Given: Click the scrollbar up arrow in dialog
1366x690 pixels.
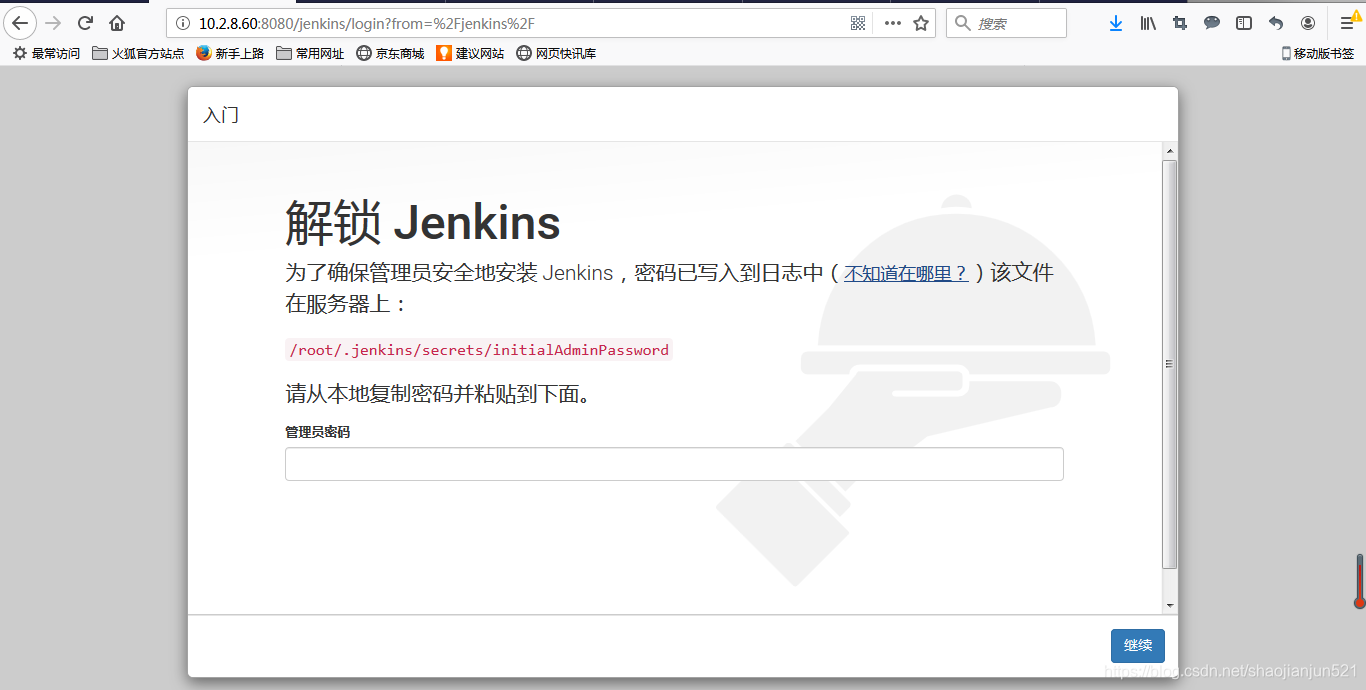Looking at the screenshot, I should coord(1170,151).
